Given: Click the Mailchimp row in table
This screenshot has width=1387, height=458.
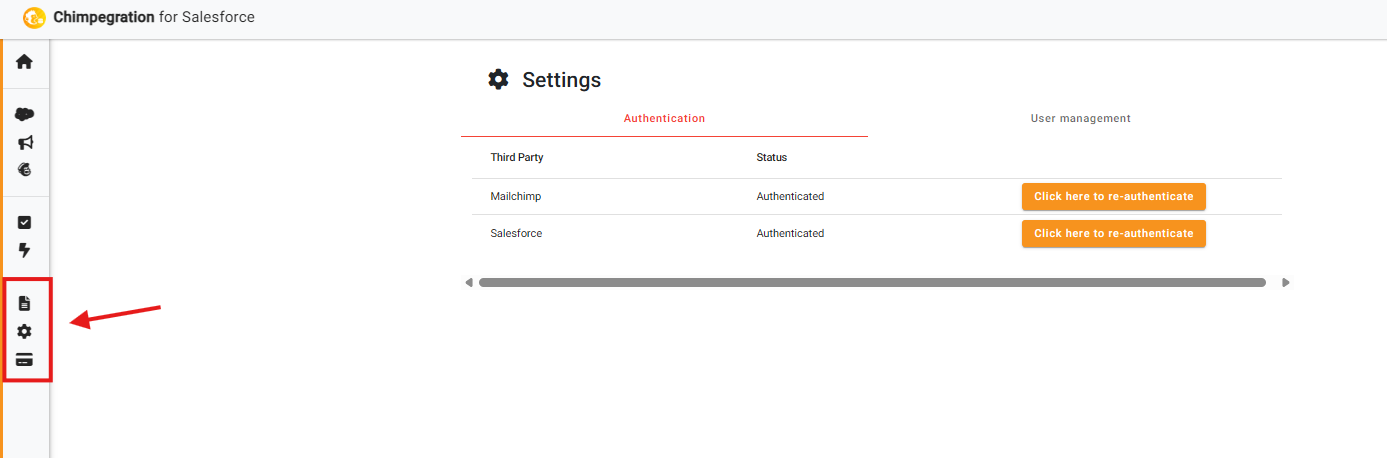Looking at the screenshot, I should coord(516,197).
